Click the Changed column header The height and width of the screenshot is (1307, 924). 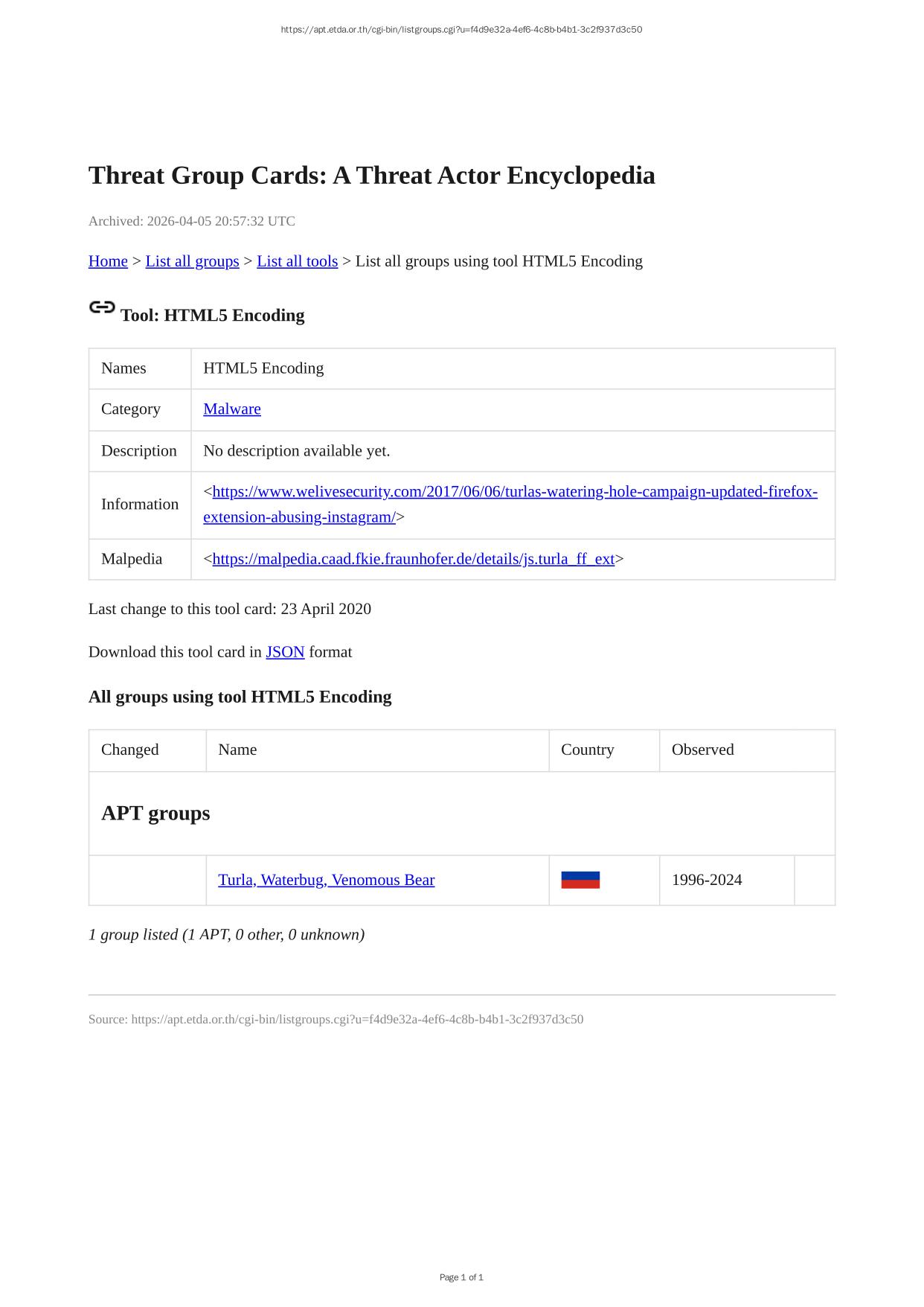130,750
